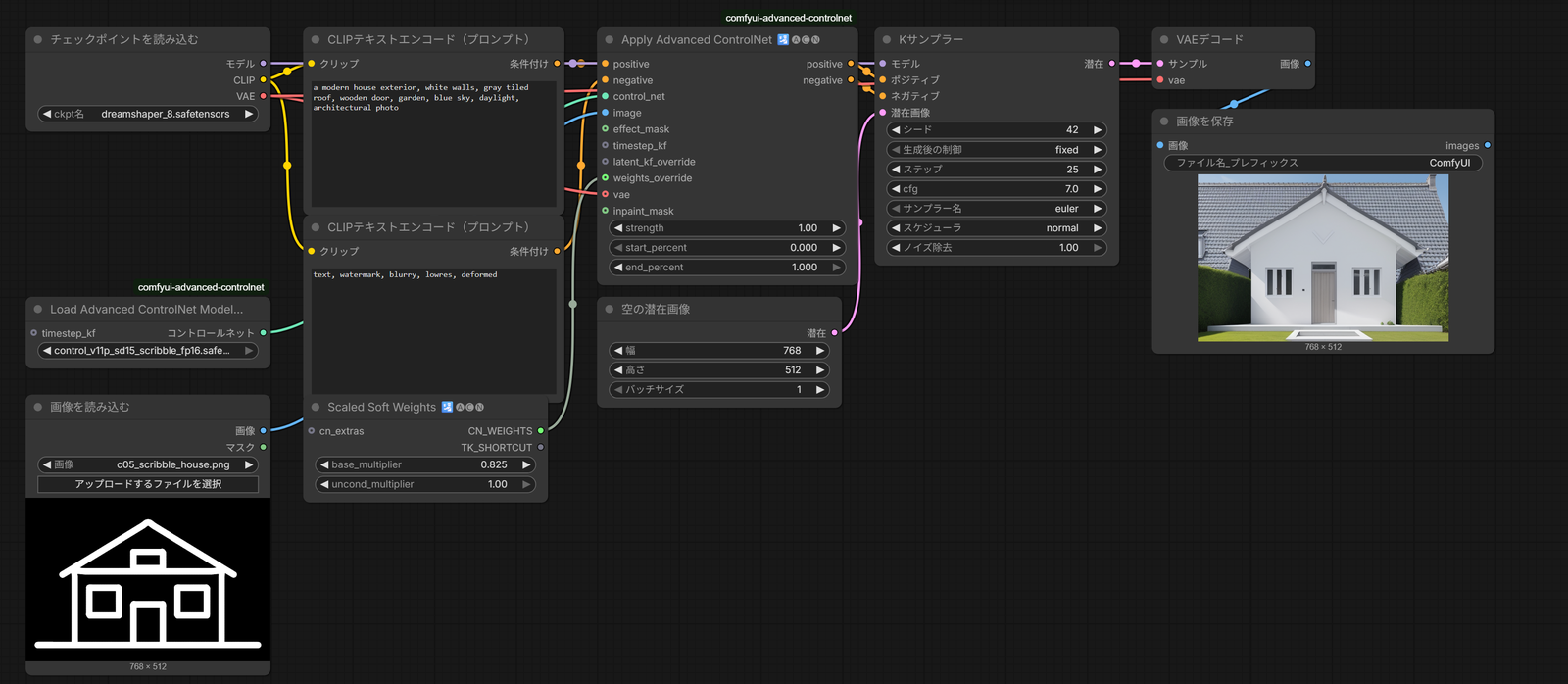Collapse the 画像を保存 node via its title dot
This screenshot has height=684, width=1568.
(x=1164, y=122)
